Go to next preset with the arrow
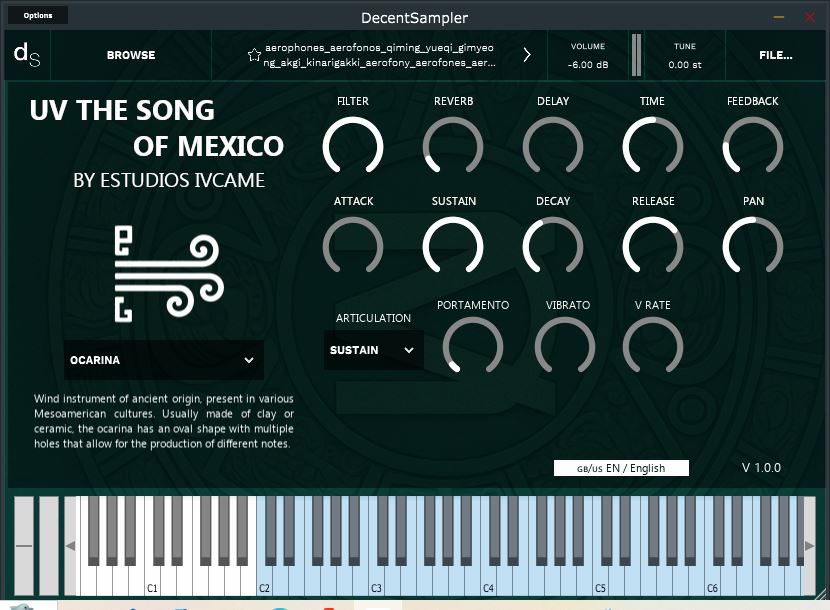 coord(527,55)
